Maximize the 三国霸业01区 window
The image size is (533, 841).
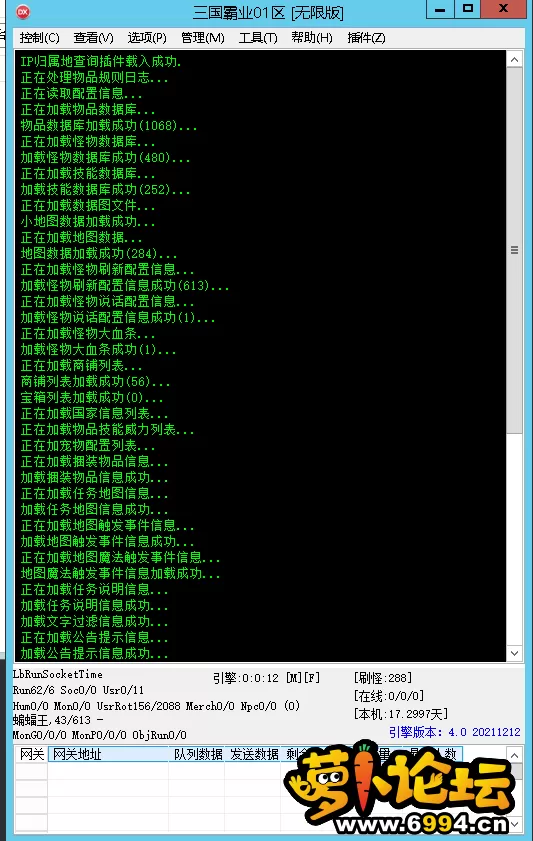click(x=468, y=9)
